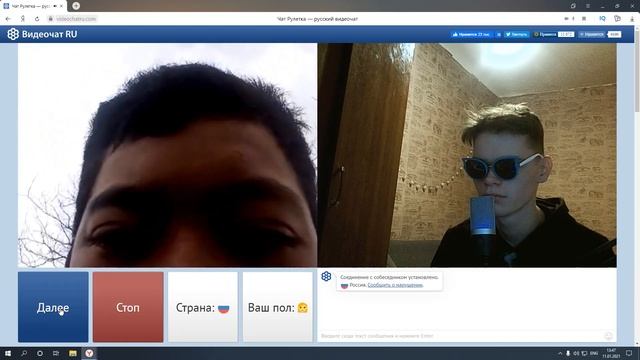The width and height of the screenshot is (640, 360).
Task: Click the site lock icon in address bar
Action: click(51, 19)
